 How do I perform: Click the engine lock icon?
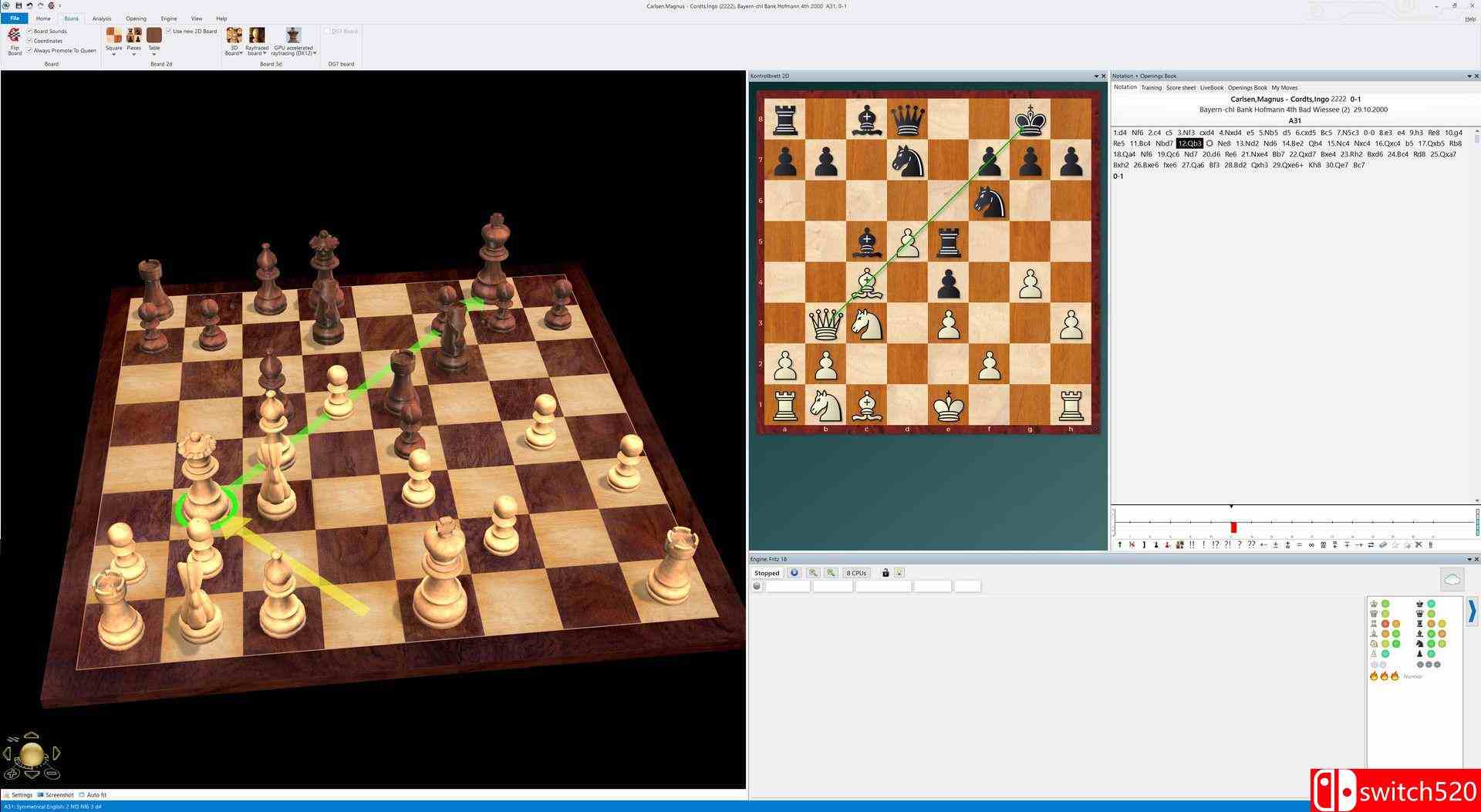tap(886, 573)
